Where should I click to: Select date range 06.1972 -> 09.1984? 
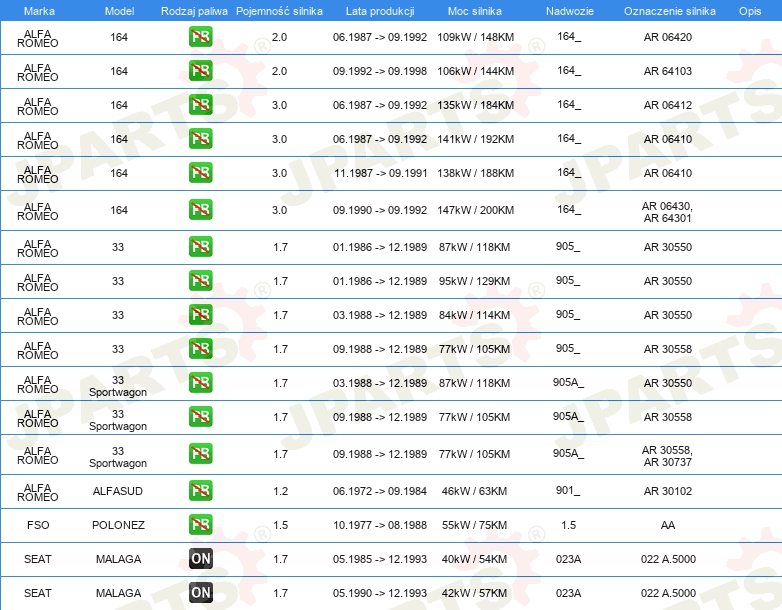point(380,491)
